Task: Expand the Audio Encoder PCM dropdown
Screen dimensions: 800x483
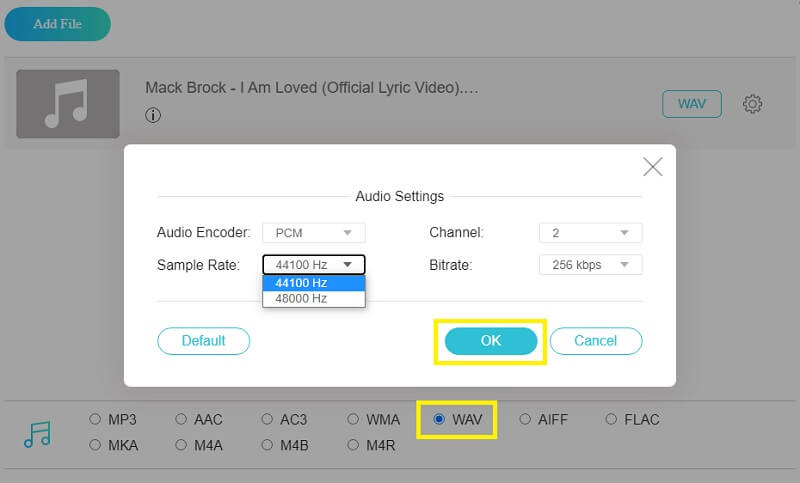Action: pos(313,233)
